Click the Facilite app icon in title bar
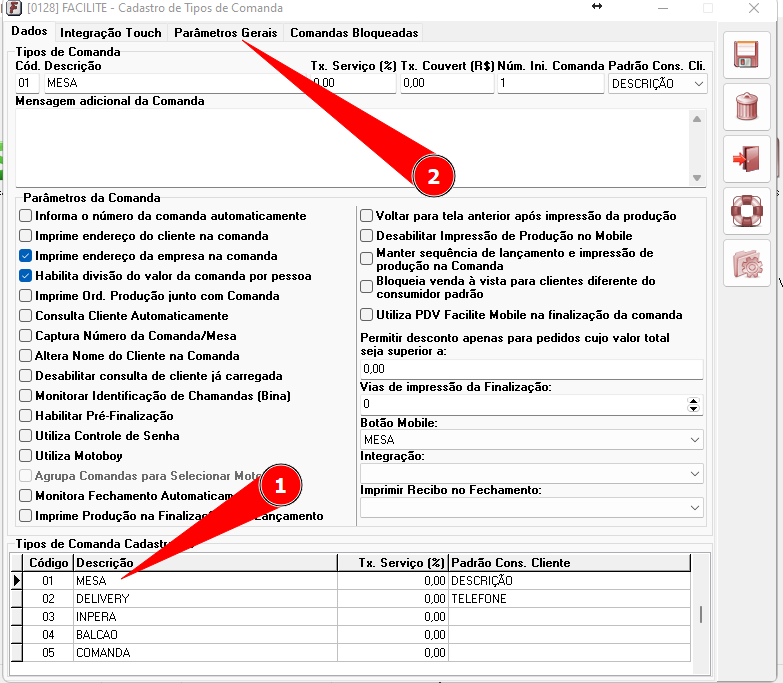 pos(13,8)
